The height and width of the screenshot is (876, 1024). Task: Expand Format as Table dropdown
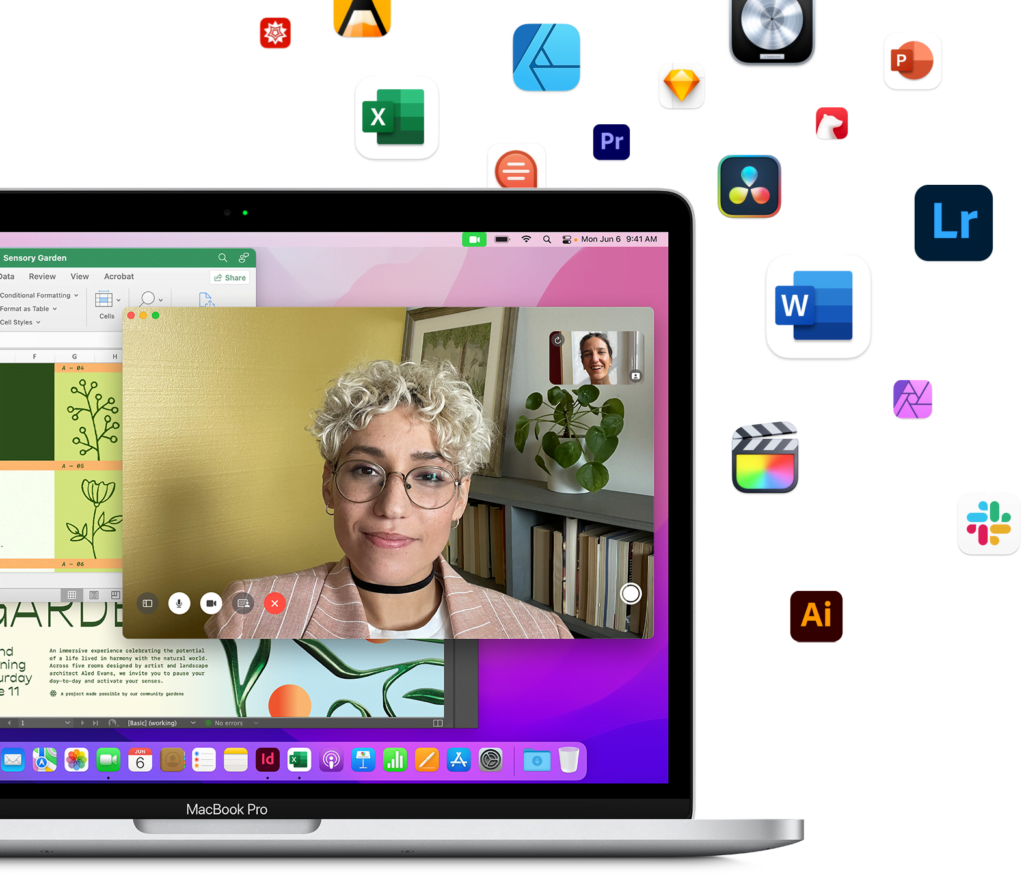click(28, 309)
